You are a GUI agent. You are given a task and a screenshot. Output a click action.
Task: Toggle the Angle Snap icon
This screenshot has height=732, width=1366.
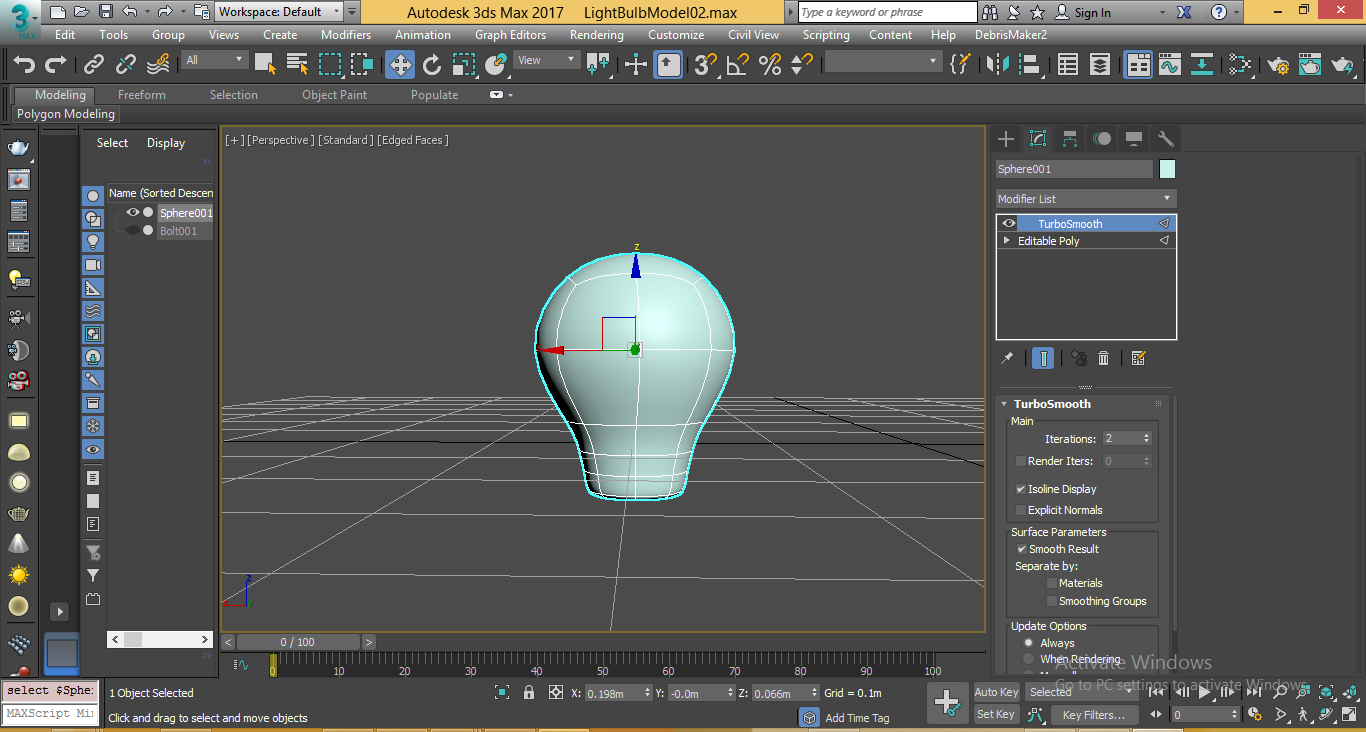738,64
